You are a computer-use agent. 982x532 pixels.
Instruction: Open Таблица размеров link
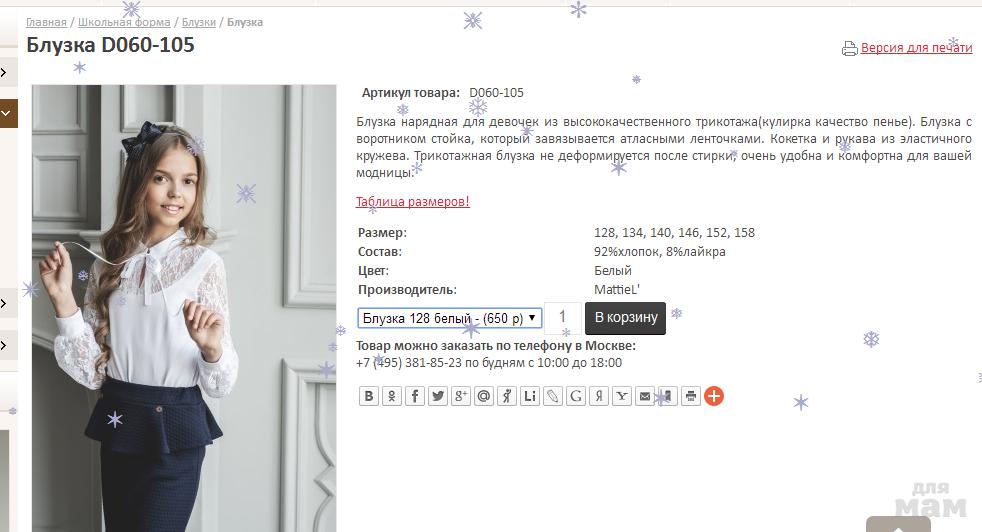(413, 202)
